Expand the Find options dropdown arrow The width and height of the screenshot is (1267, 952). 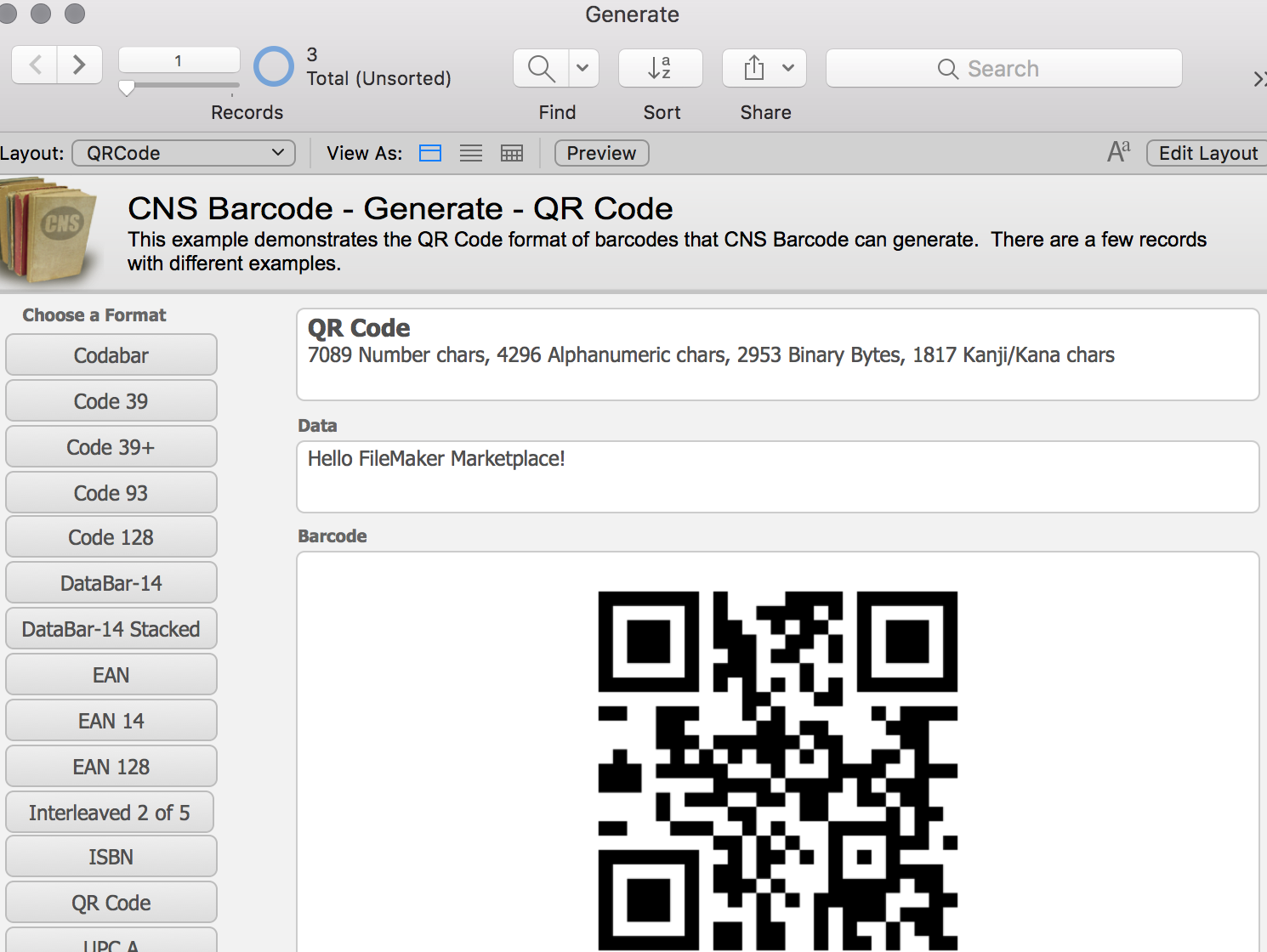click(x=582, y=68)
